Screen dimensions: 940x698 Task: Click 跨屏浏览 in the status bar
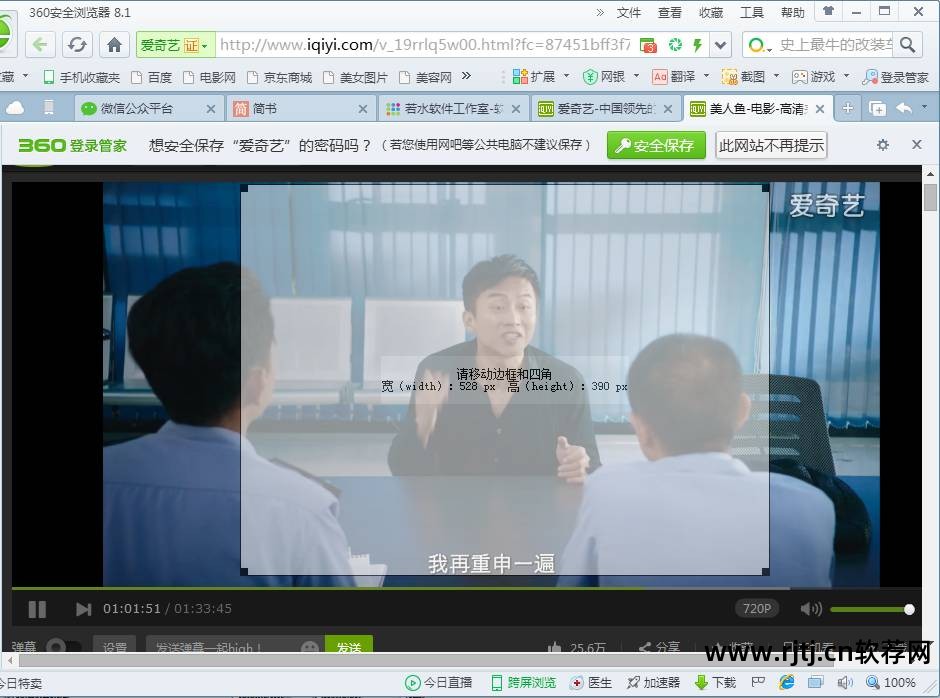tap(524, 682)
